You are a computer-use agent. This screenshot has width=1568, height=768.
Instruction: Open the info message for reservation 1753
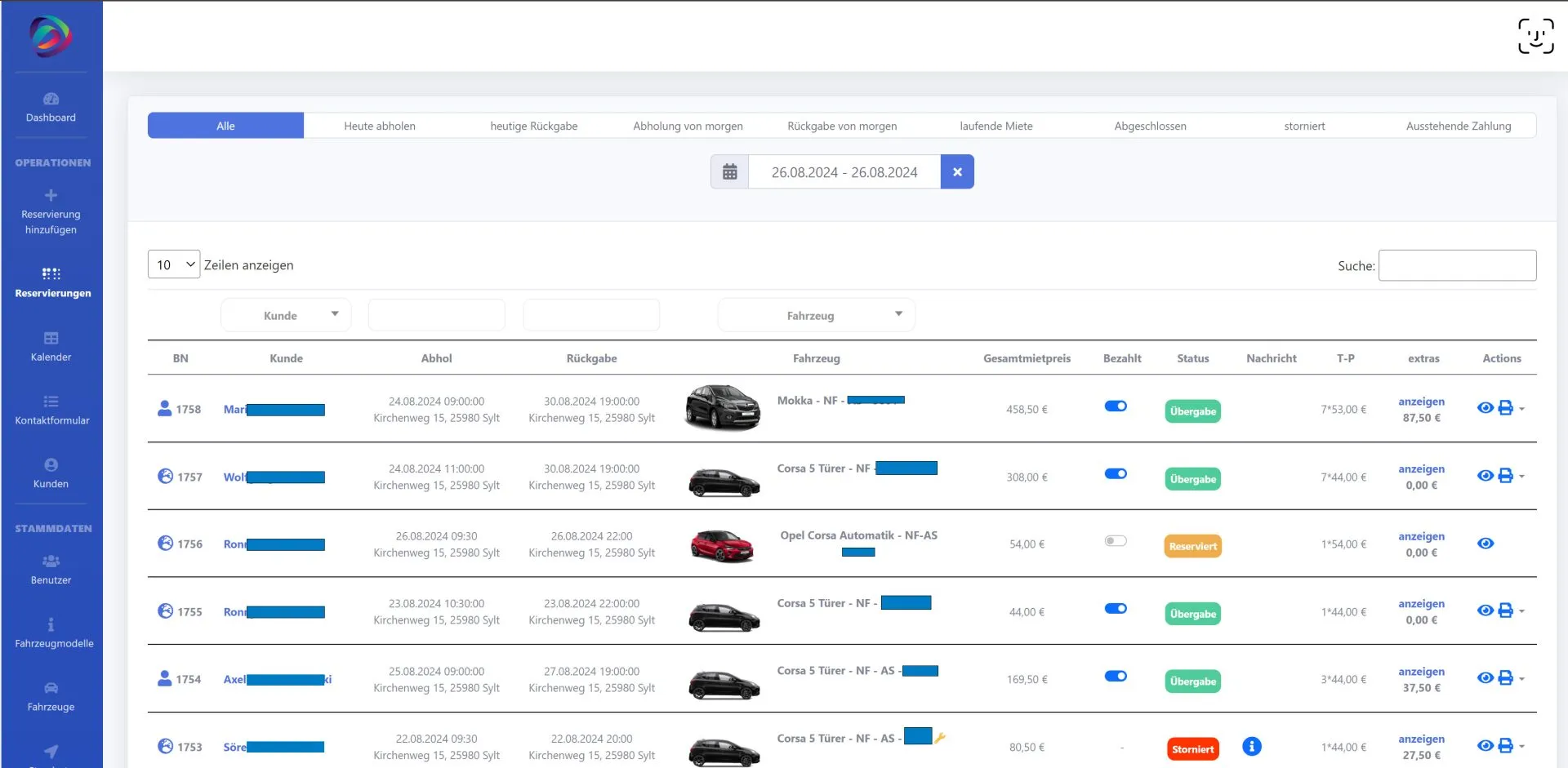(x=1251, y=747)
